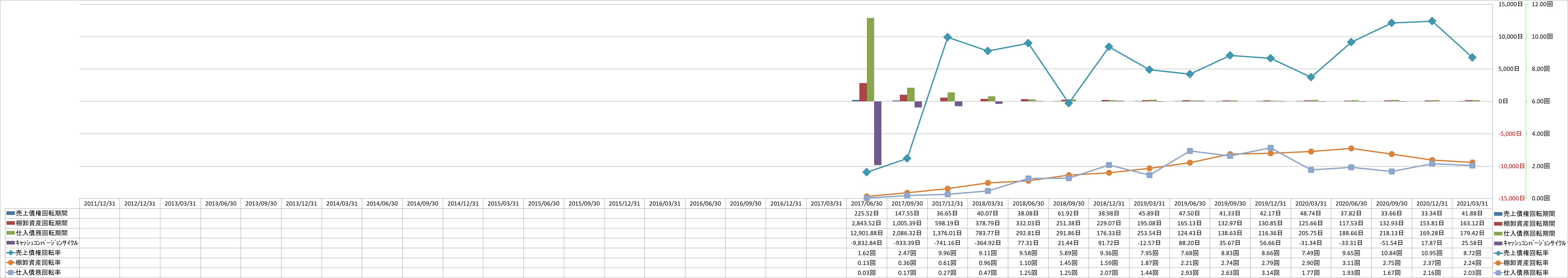Click the cell showing 783.77日
The width and height of the screenshot is (1568, 278).
[x=988, y=233]
